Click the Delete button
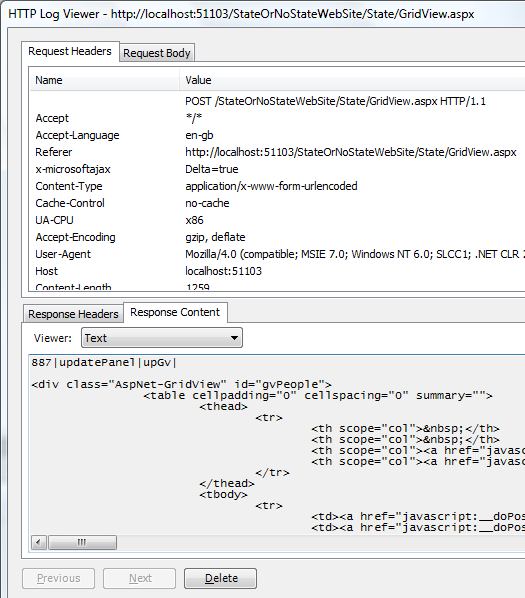525x598 pixels. (x=220, y=578)
